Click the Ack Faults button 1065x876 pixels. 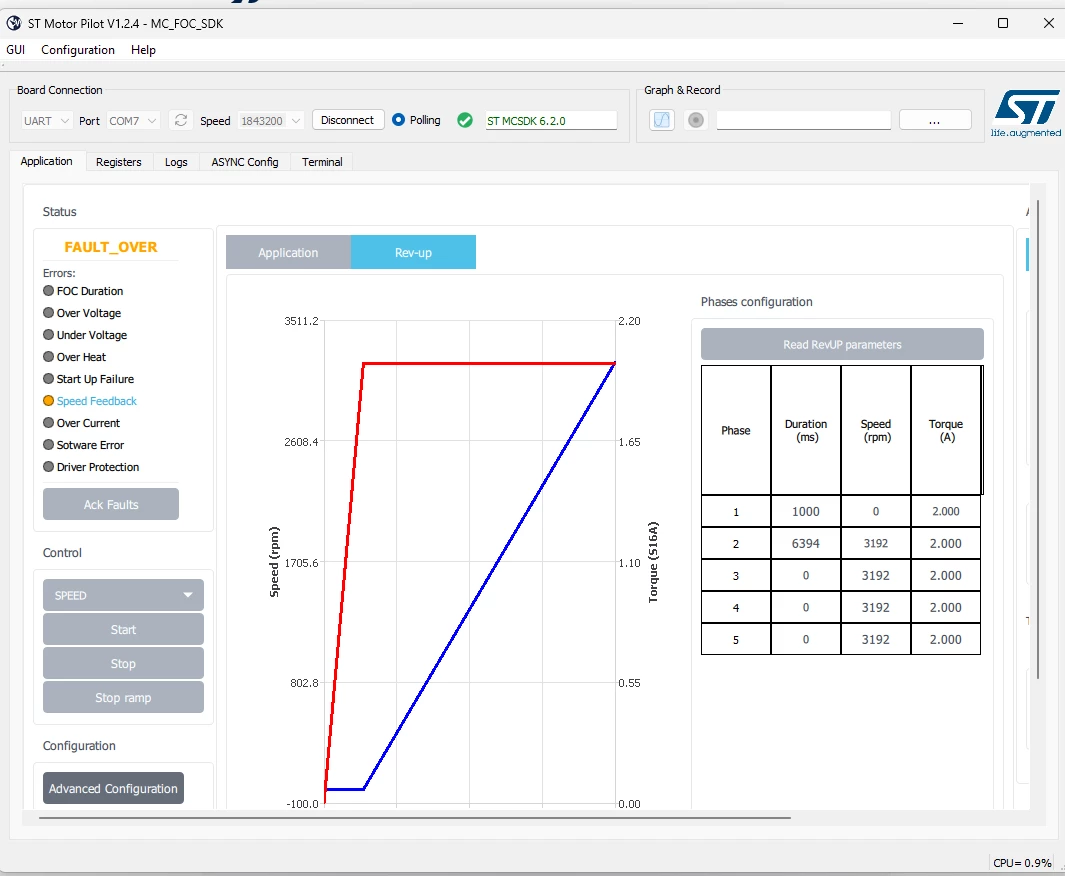111,505
